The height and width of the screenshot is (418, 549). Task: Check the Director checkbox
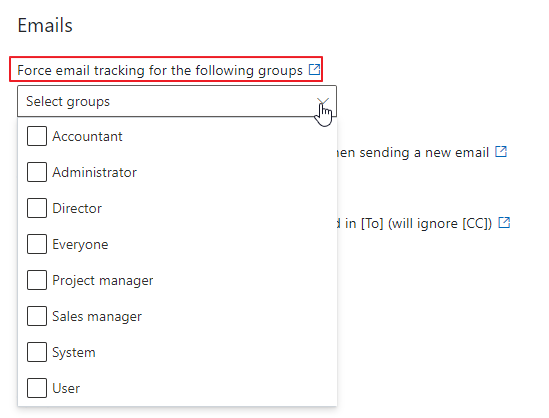37,208
